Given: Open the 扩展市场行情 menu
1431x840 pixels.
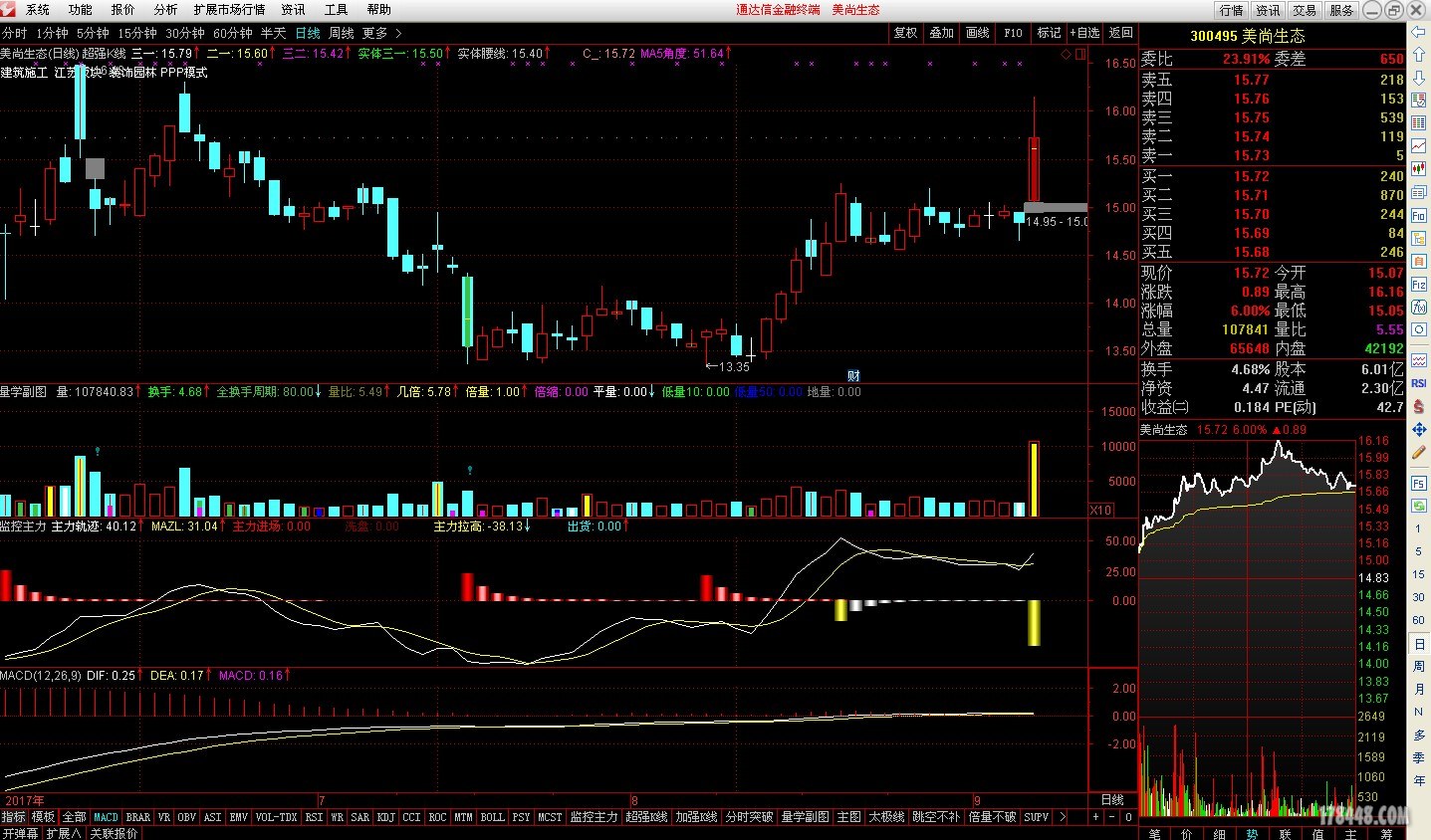Looking at the screenshot, I should [229, 9].
